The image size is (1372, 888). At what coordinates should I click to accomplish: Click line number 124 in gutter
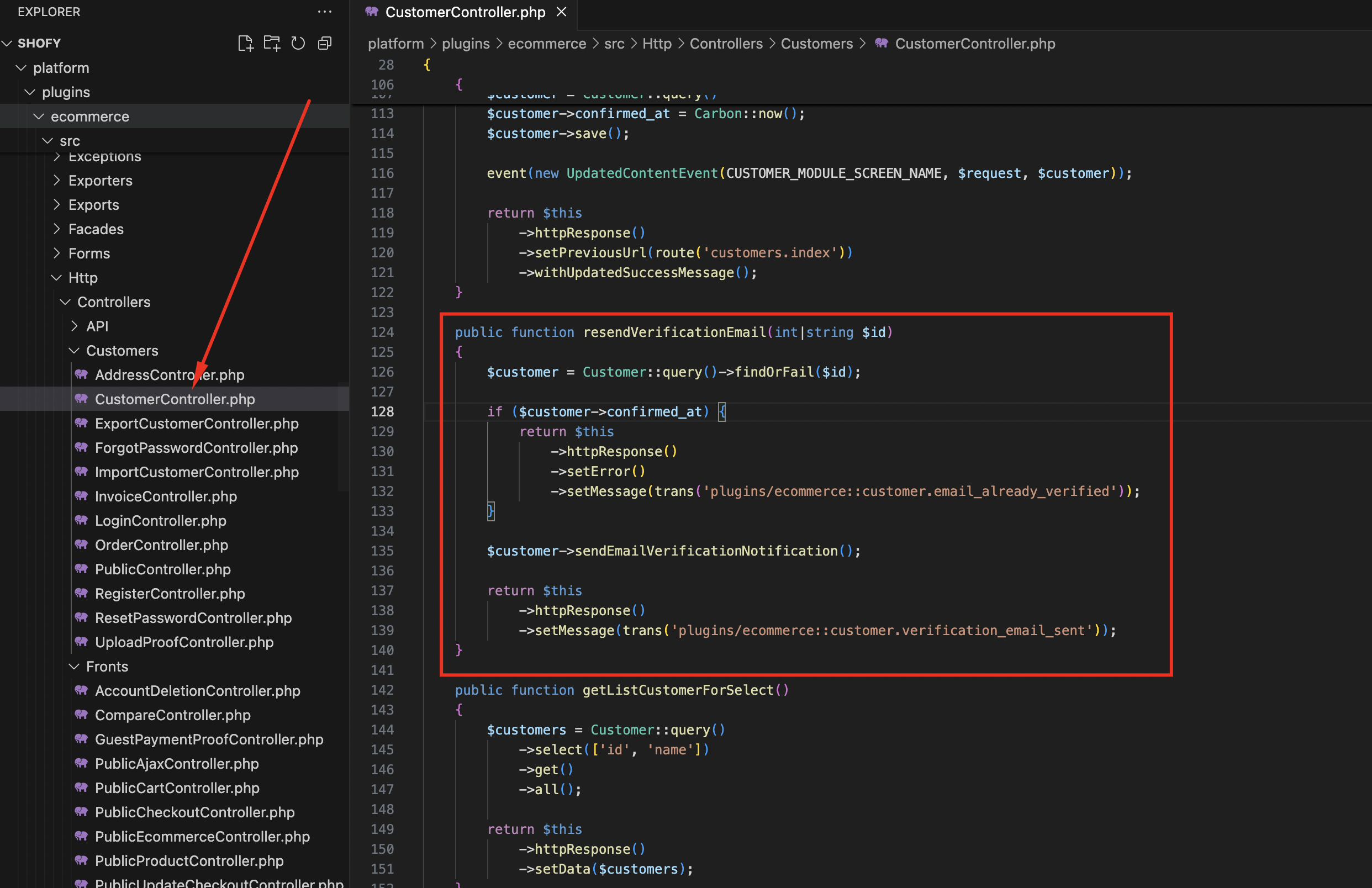point(382,331)
